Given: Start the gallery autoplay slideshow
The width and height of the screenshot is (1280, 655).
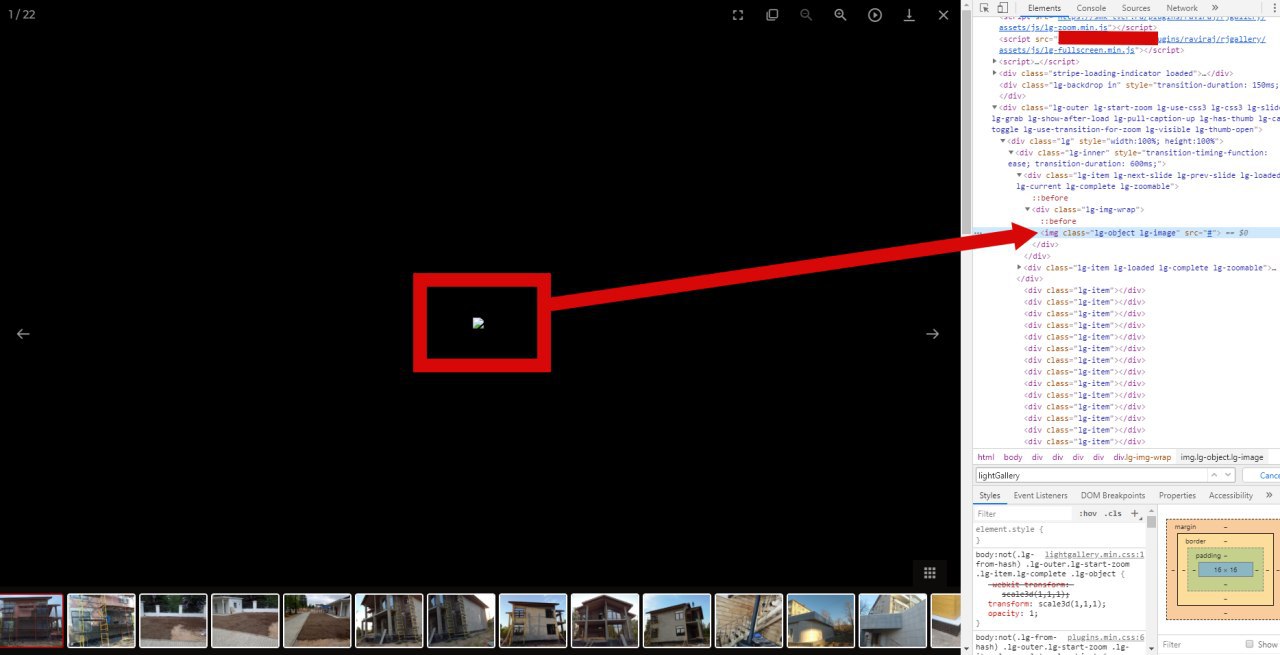Looking at the screenshot, I should coord(875,15).
